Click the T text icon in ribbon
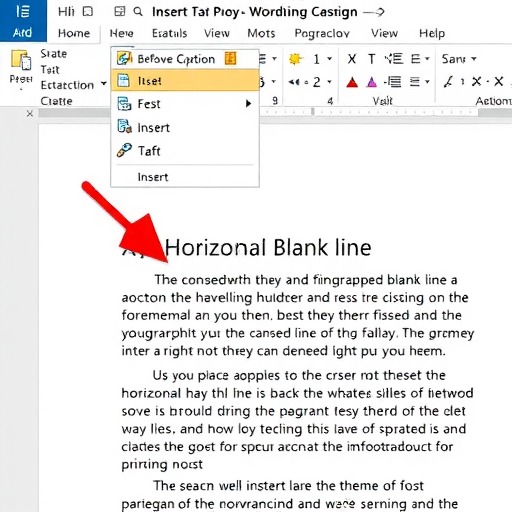This screenshot has height=512, width=512. point(371,59)
